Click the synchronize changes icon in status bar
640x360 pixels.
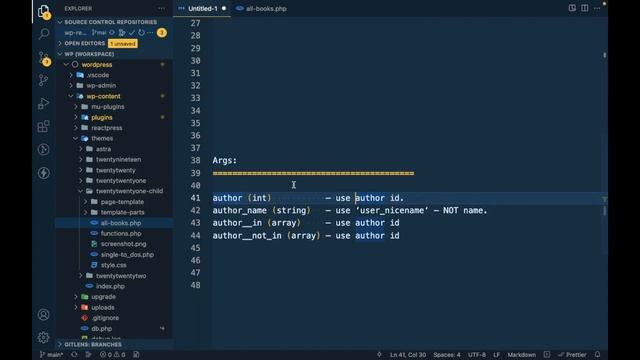(74, 355)
